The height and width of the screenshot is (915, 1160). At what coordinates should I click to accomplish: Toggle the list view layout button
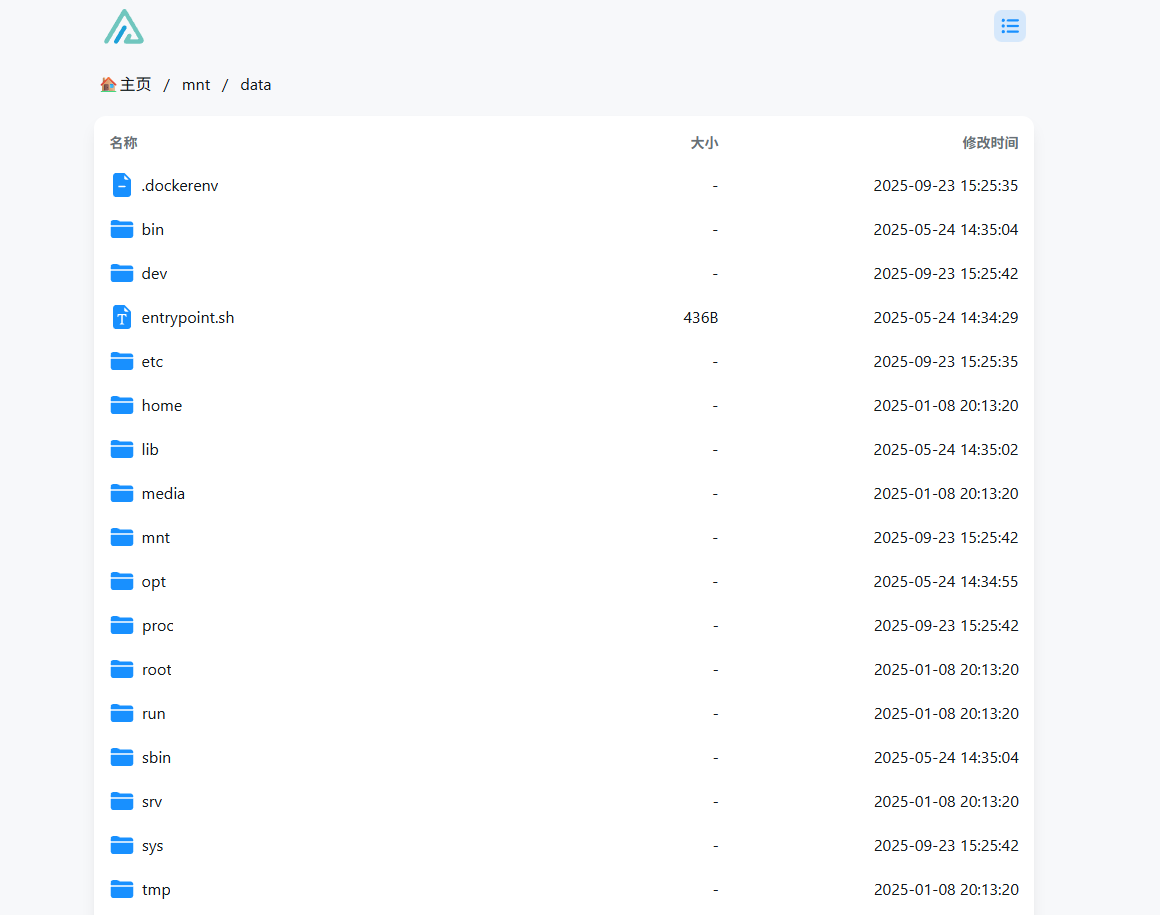pyautogui.click(x=1009, y=26)
